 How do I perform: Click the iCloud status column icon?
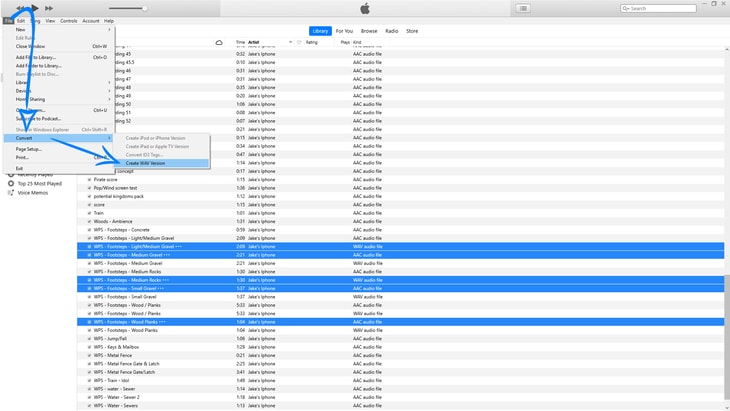219,42
